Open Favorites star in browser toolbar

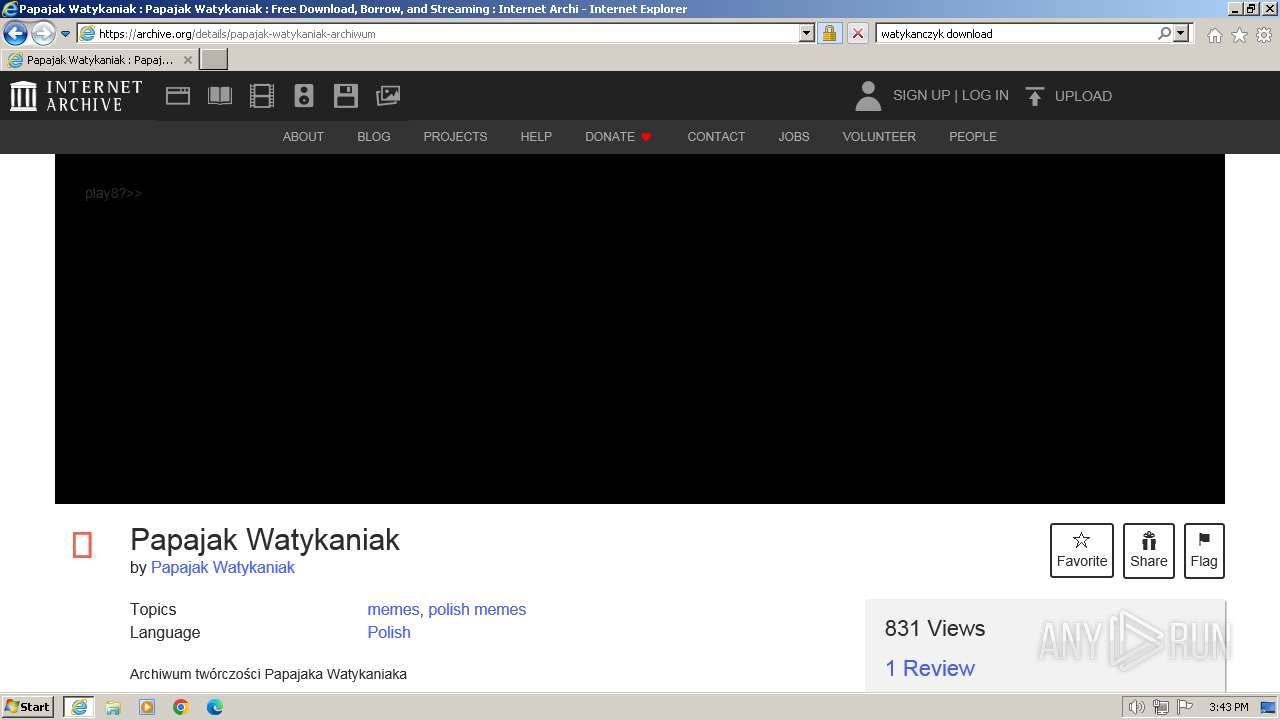tap(1239, 35)
